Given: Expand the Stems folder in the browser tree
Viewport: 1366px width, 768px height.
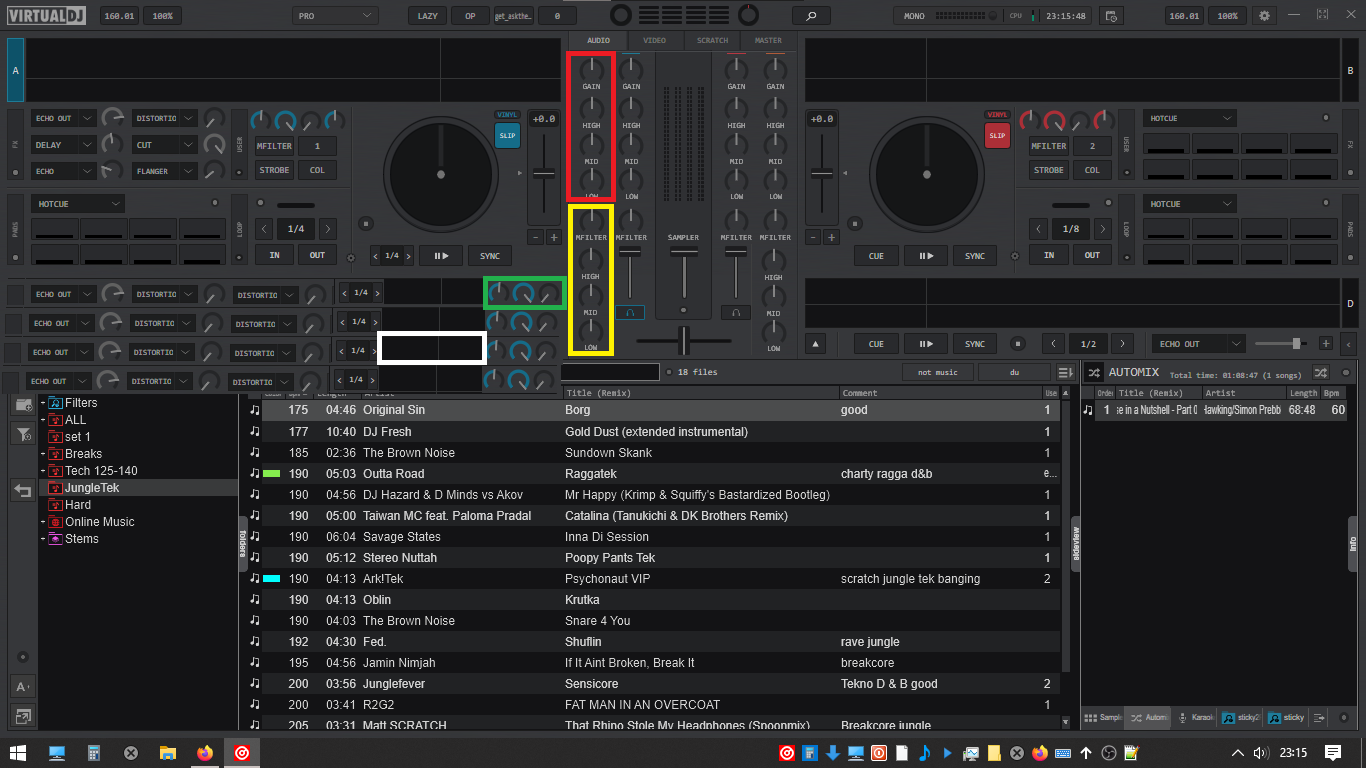Looking at the screenshot, I should click(43, 539).
